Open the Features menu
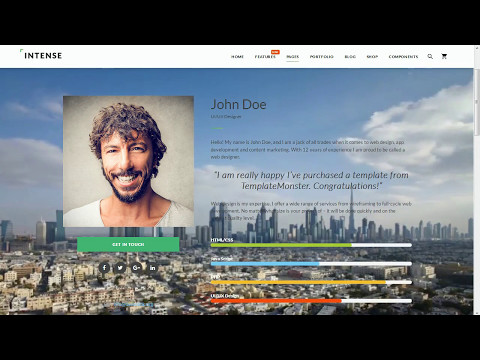Image resolution: width=480 pixels, height=360 pixels. pos(265,57)
